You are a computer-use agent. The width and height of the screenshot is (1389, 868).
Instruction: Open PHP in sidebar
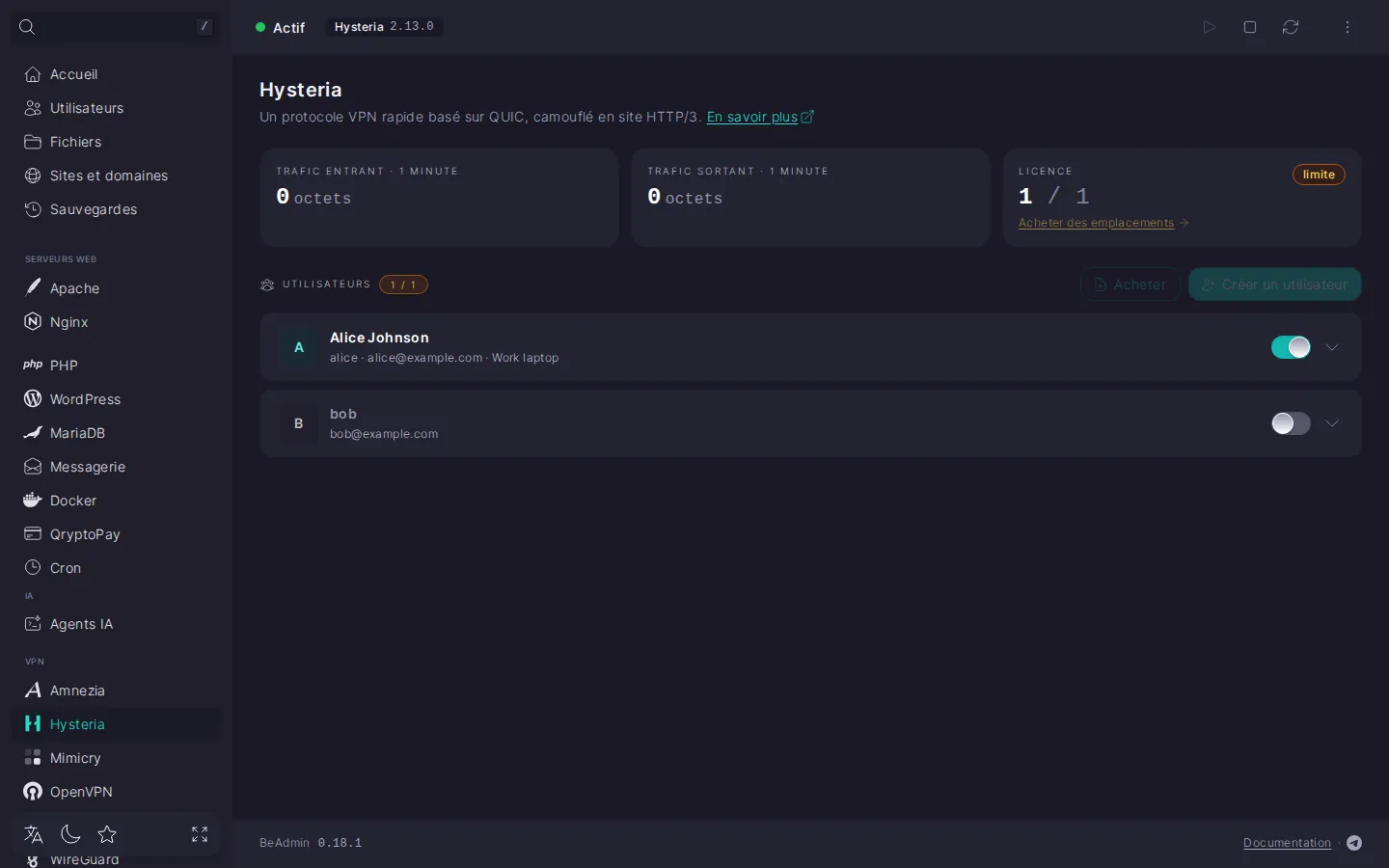click(x=116, y=366)
